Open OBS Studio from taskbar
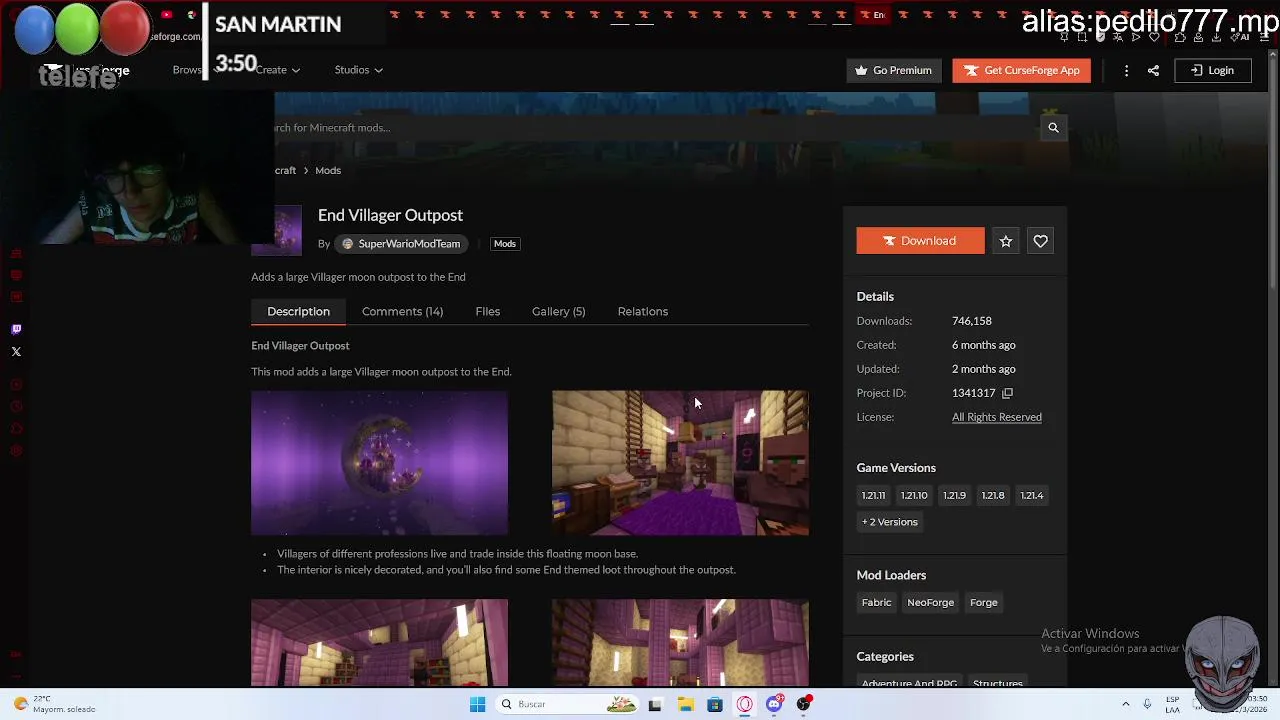Screen dimensions: 1280x720 coord(803,704)
